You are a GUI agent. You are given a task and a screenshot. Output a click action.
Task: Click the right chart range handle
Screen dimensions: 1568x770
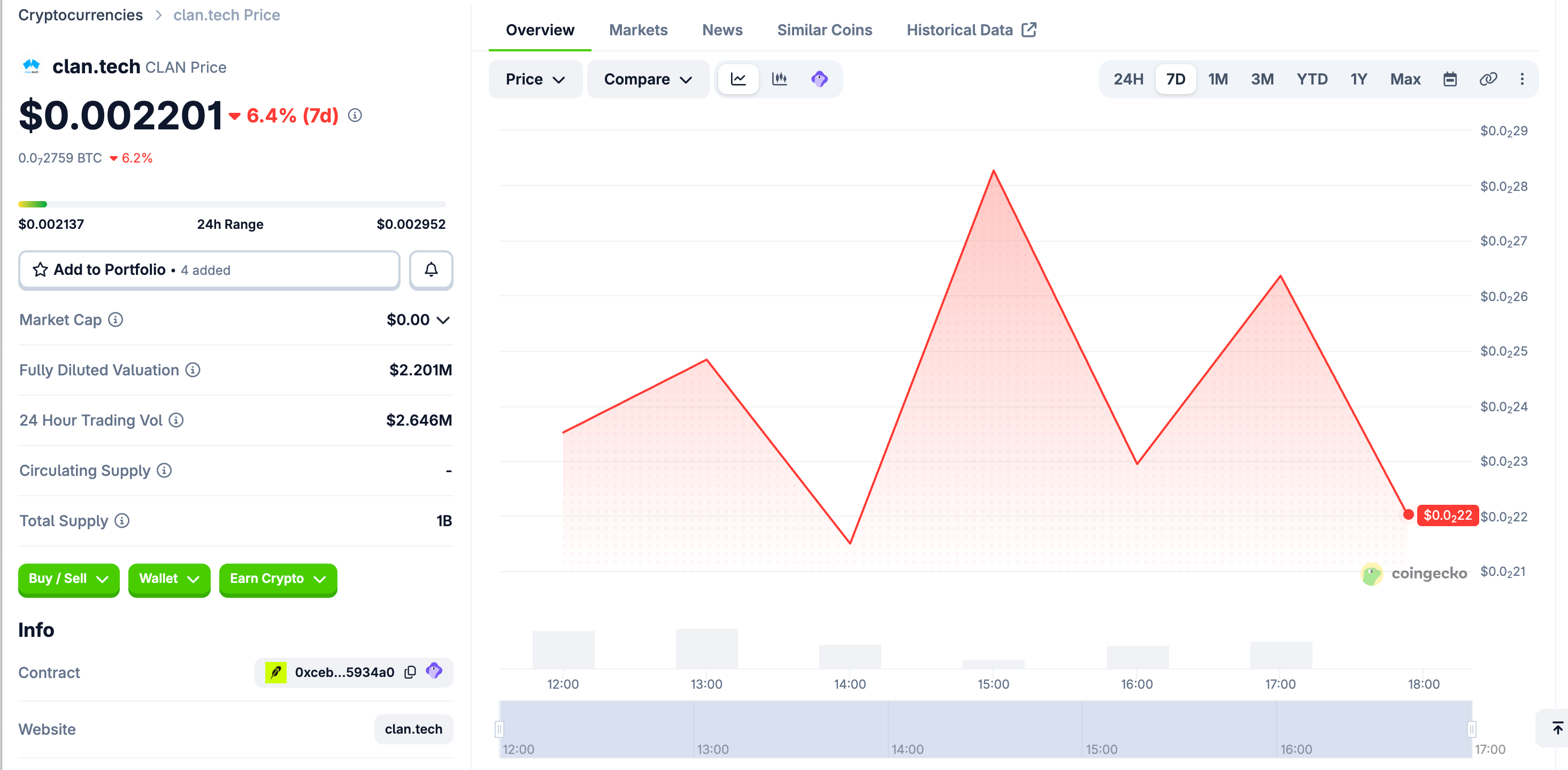tap(1471, 729)
